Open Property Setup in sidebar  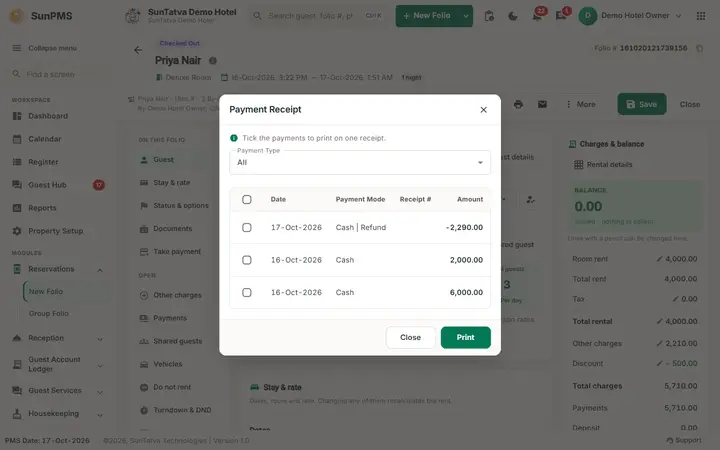coord(56,231)
